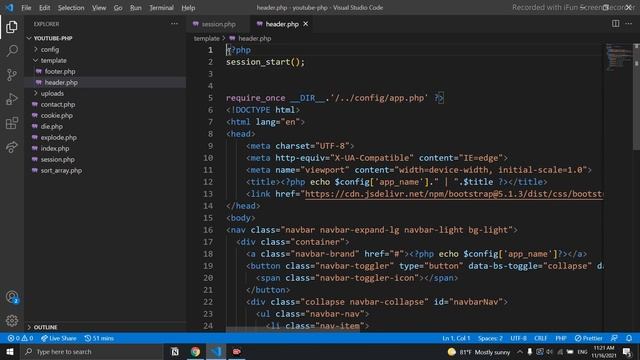Click the header.php breadcrumb segment
The image size is (640, 360).
[x=255, y=38]
